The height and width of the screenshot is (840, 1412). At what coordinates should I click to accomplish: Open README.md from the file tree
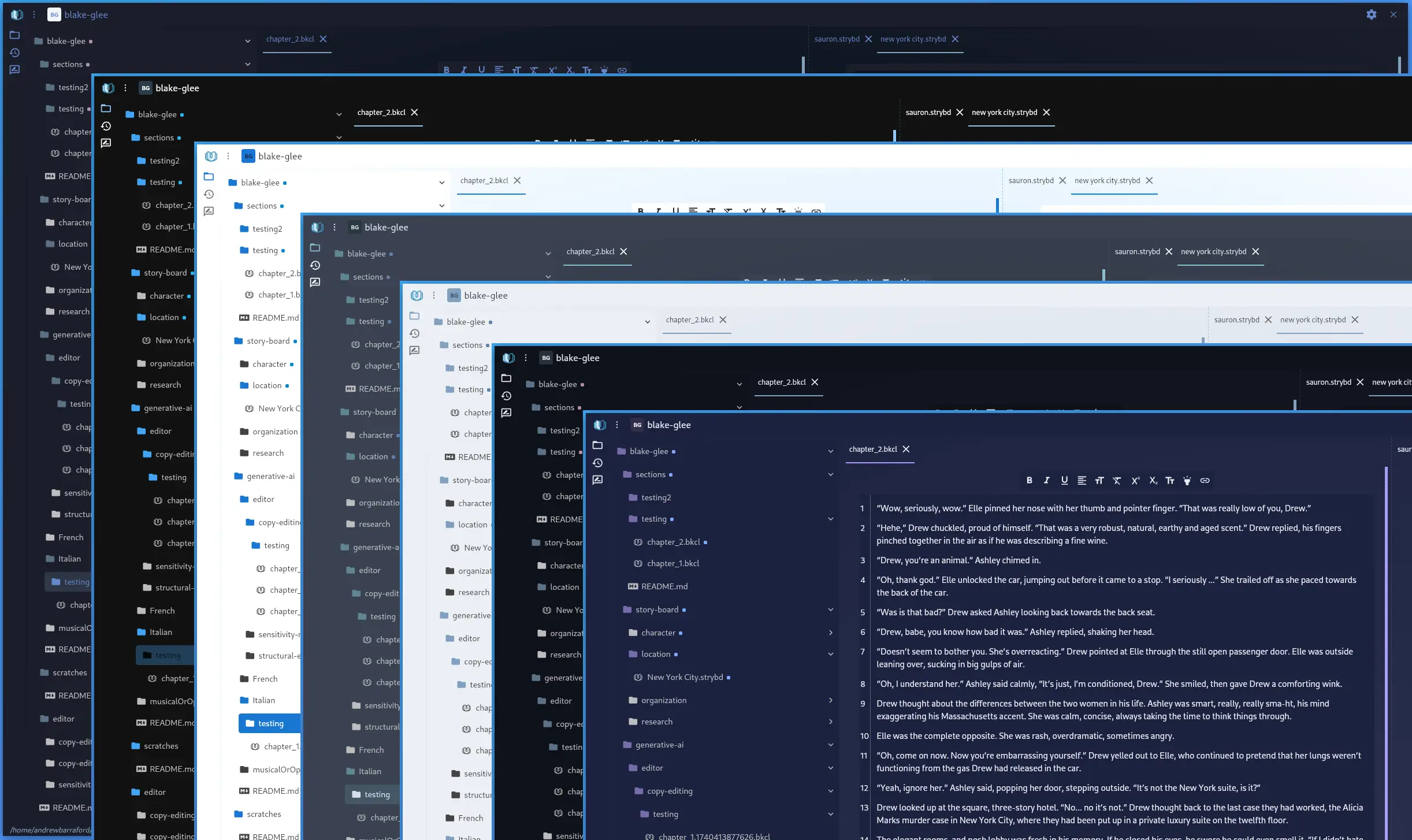(x=664, y=586)
